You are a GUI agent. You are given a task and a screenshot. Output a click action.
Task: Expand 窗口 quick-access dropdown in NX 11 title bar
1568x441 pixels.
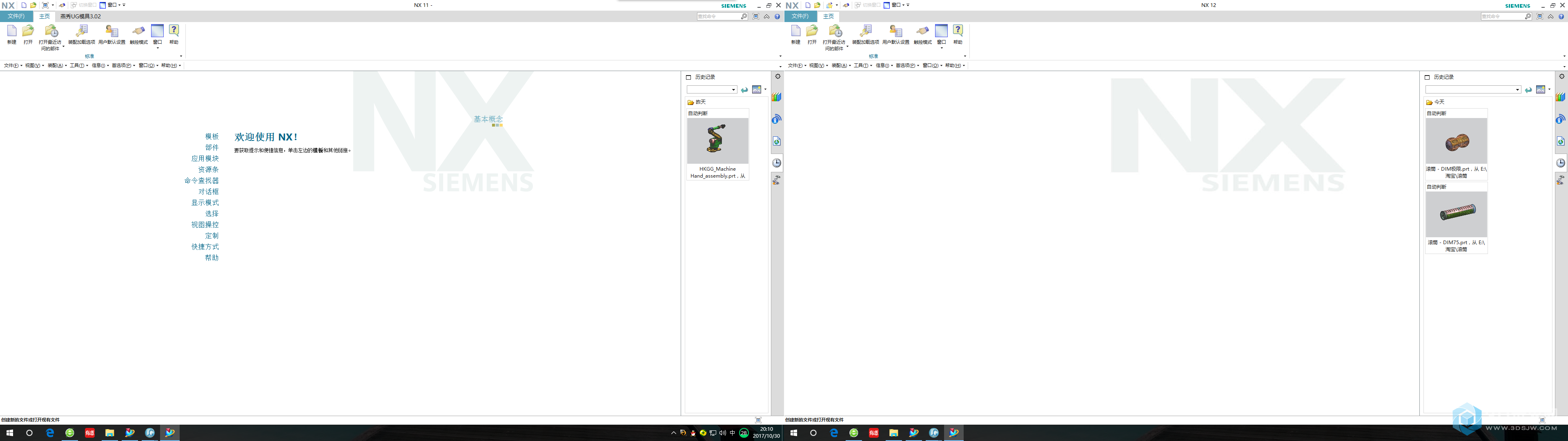click(x=119, y=5)
